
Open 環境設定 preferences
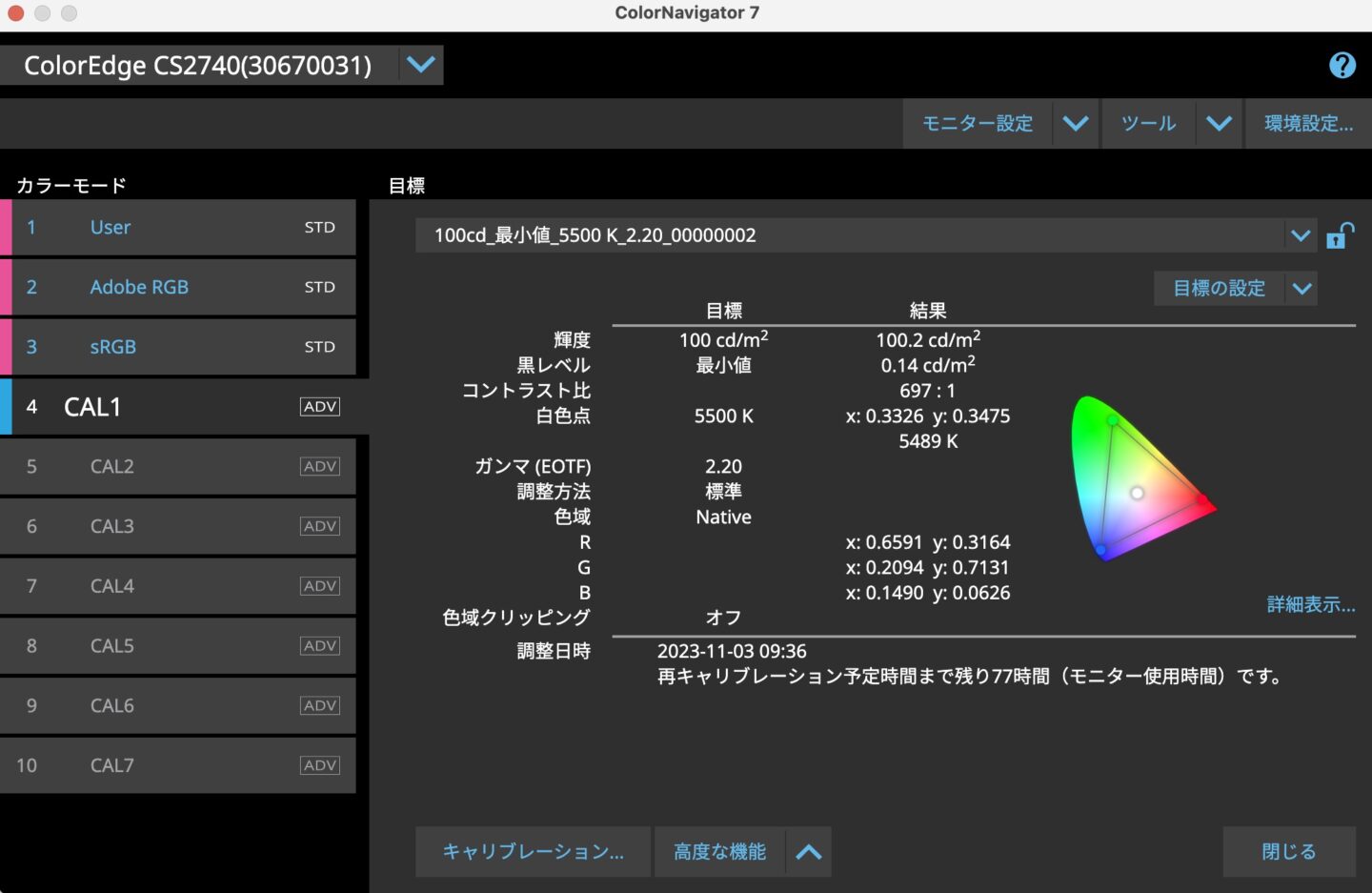click(x=1307, y=124)
